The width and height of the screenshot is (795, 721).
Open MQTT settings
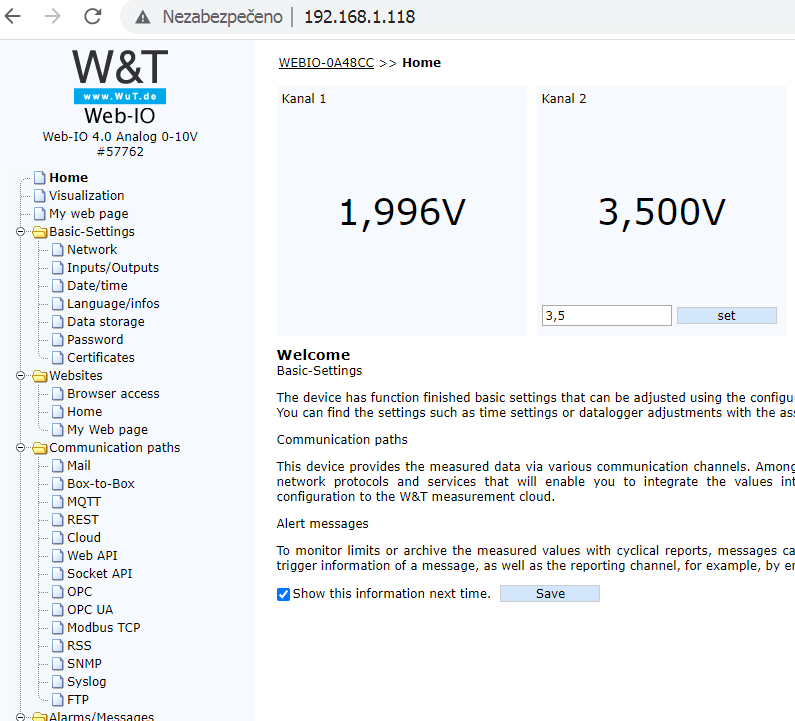[x=84, y=501]
